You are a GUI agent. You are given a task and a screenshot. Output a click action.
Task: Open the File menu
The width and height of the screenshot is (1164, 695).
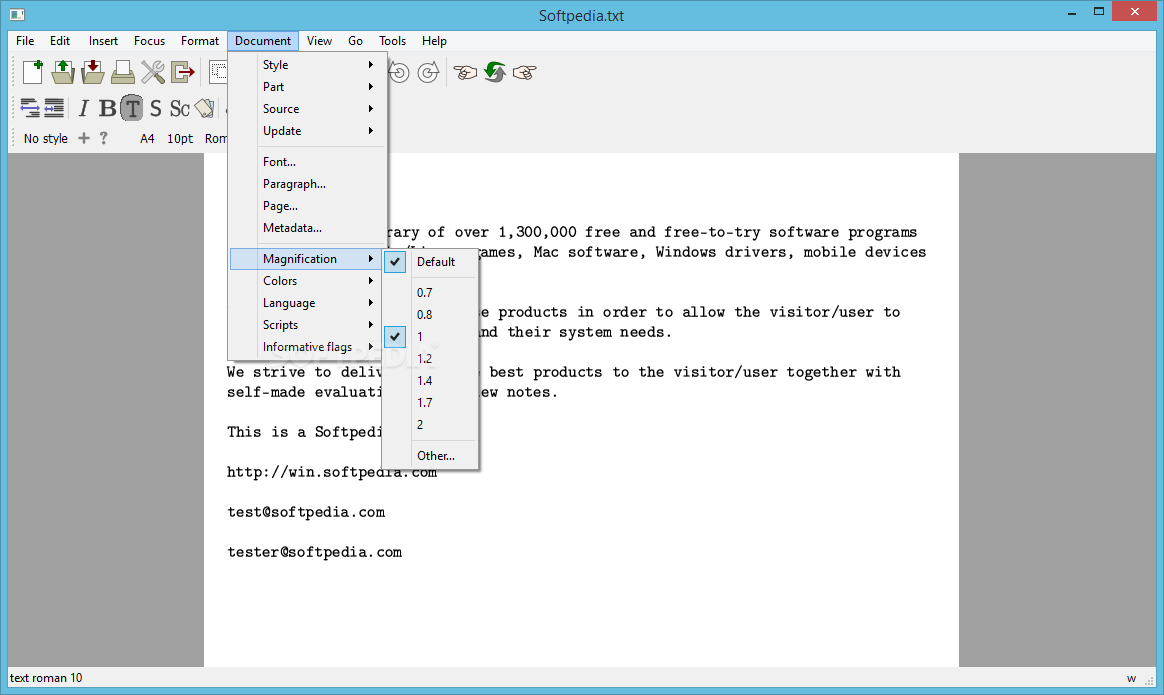[25, 41]
